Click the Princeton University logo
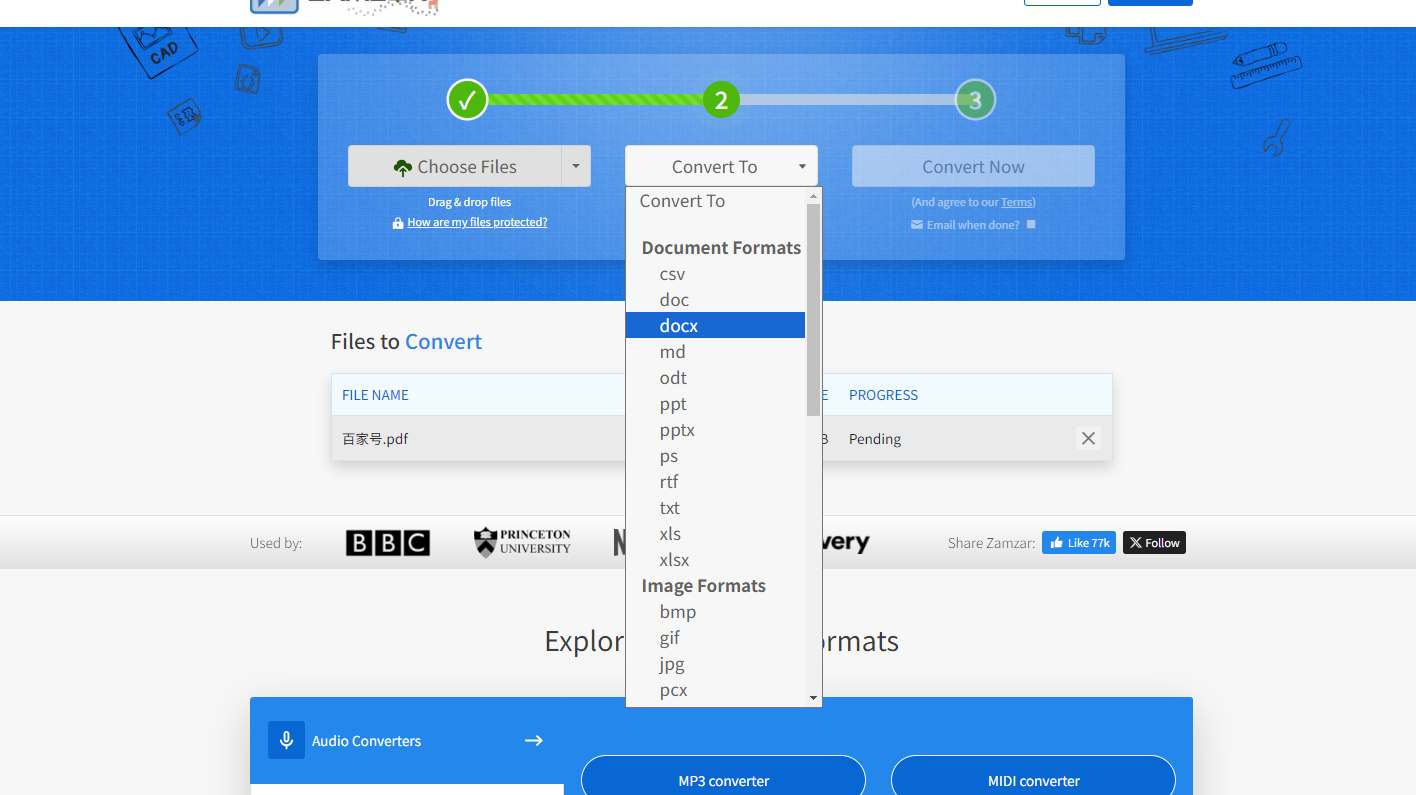Screen dimensions: 1416x795 [x=522, y=542]
